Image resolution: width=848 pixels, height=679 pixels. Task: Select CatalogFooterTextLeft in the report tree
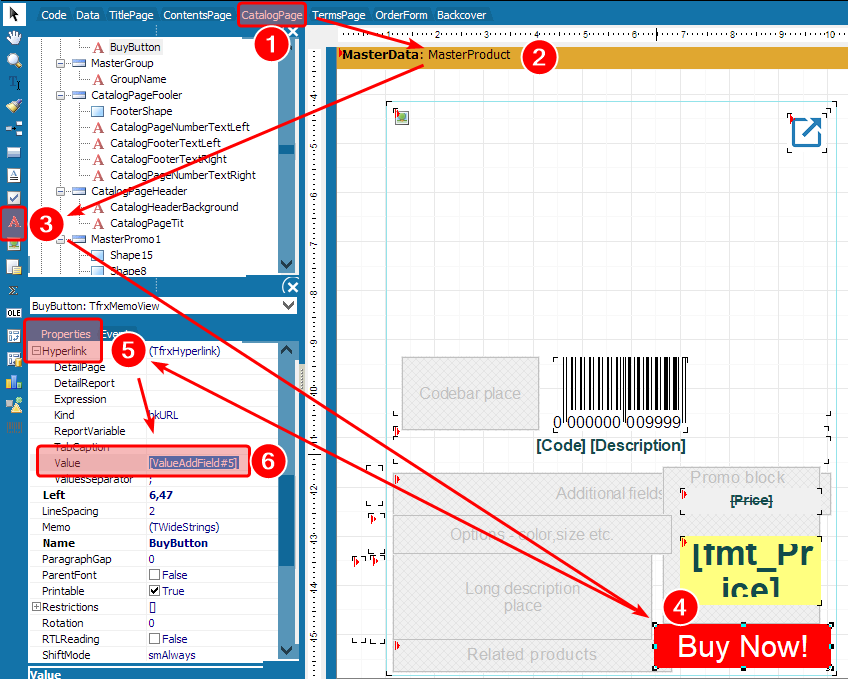click(165, 143)
